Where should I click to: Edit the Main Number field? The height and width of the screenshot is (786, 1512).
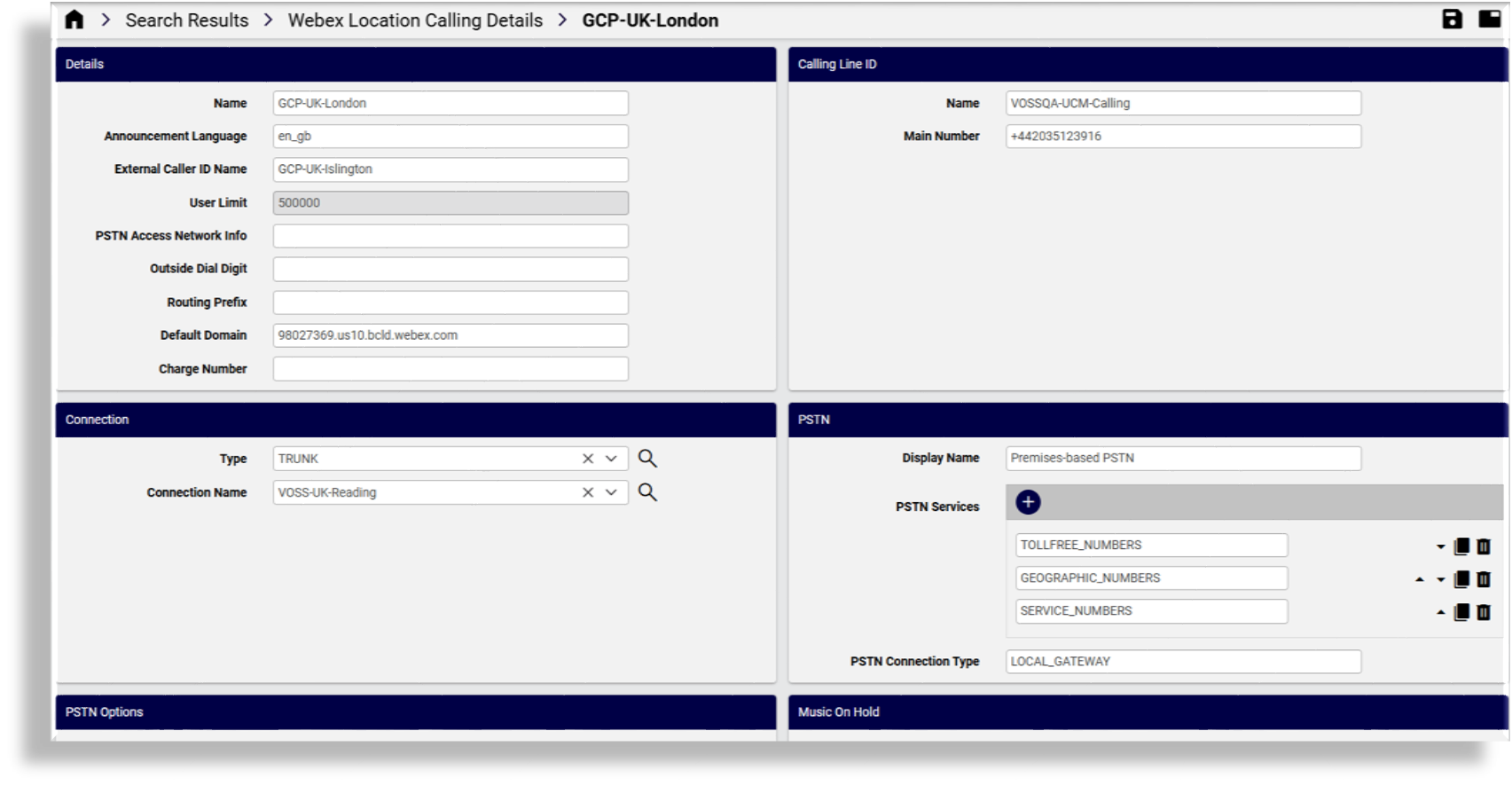click(x=1183, y=136)
